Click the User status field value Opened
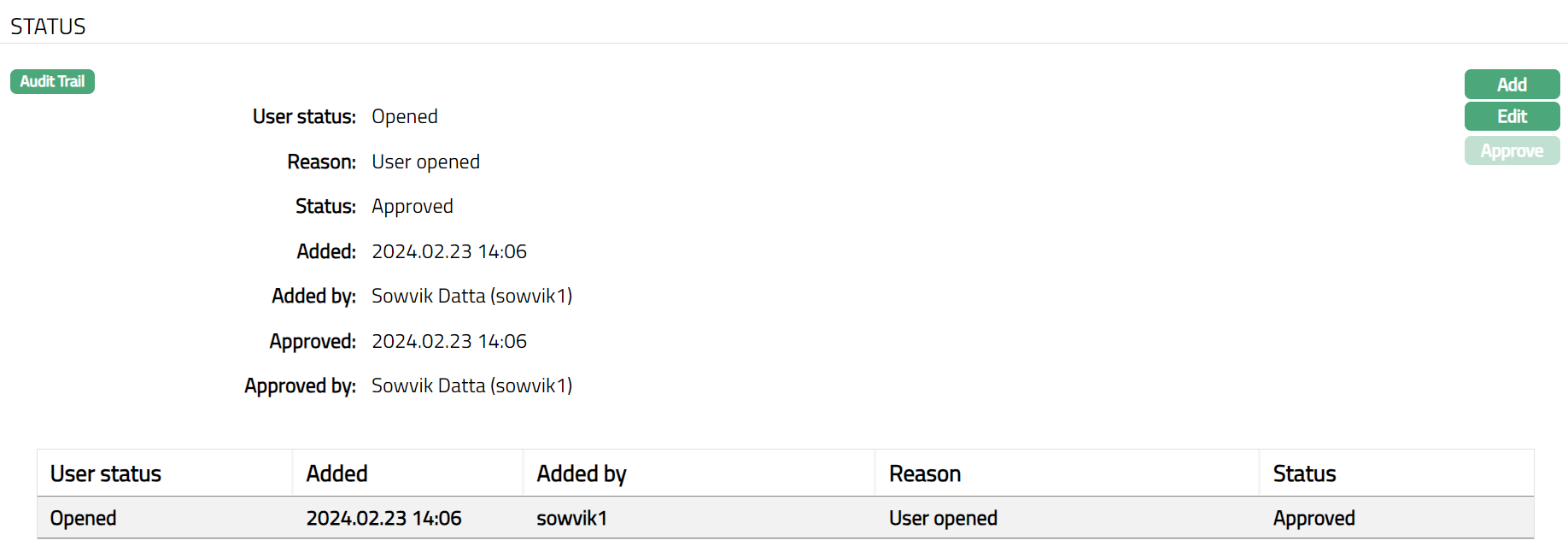The height and width of the screenshot is (547, 1568). point(405,116)
